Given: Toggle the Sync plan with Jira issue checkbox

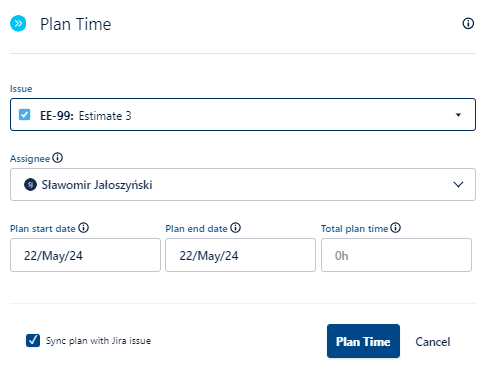Looking at the screenshot, I should pyautogui.click(x=33, y=341).
